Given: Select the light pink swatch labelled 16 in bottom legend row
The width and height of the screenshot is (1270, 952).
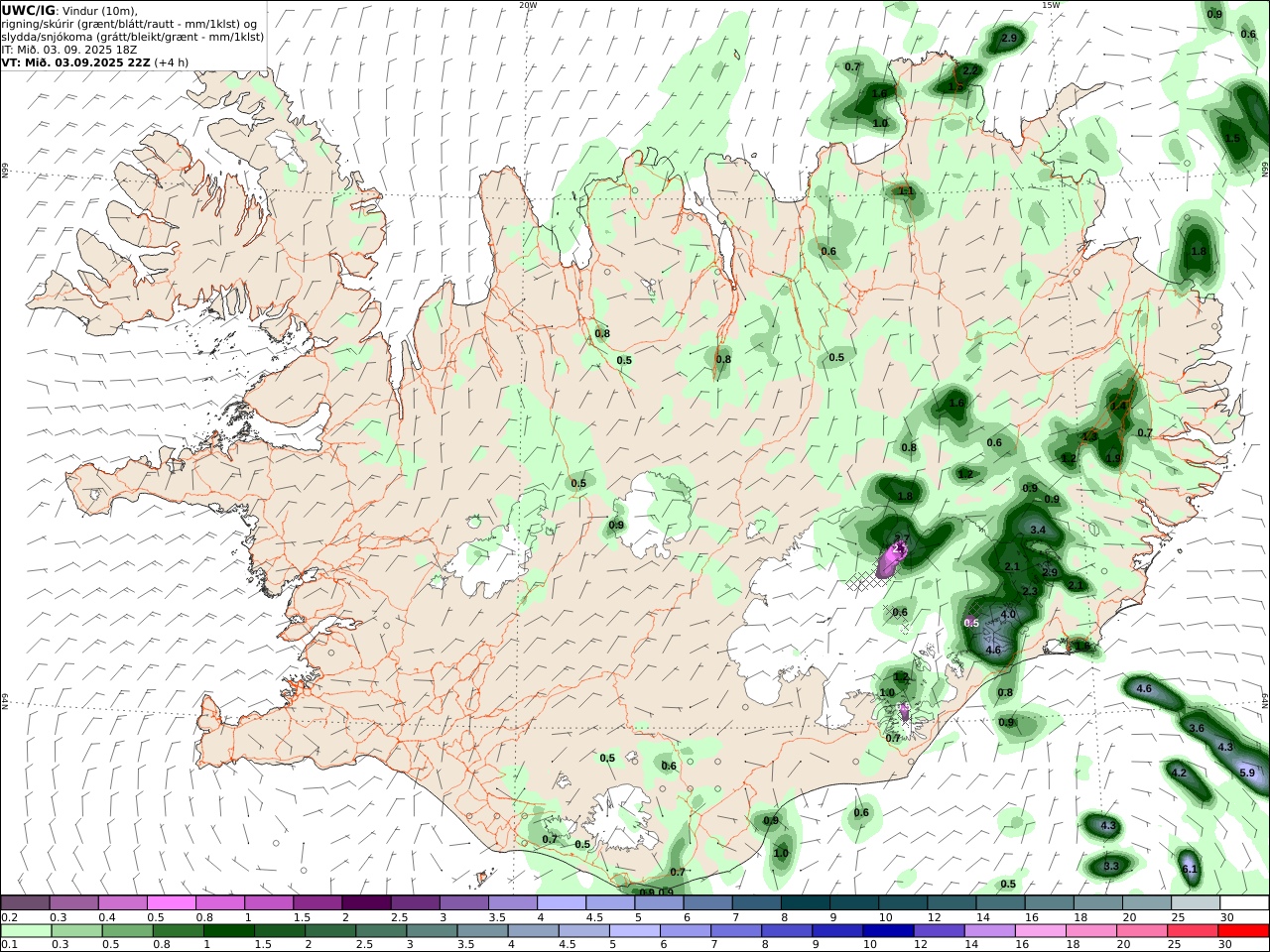Looking at the screenshot, I should (1041, 931).
